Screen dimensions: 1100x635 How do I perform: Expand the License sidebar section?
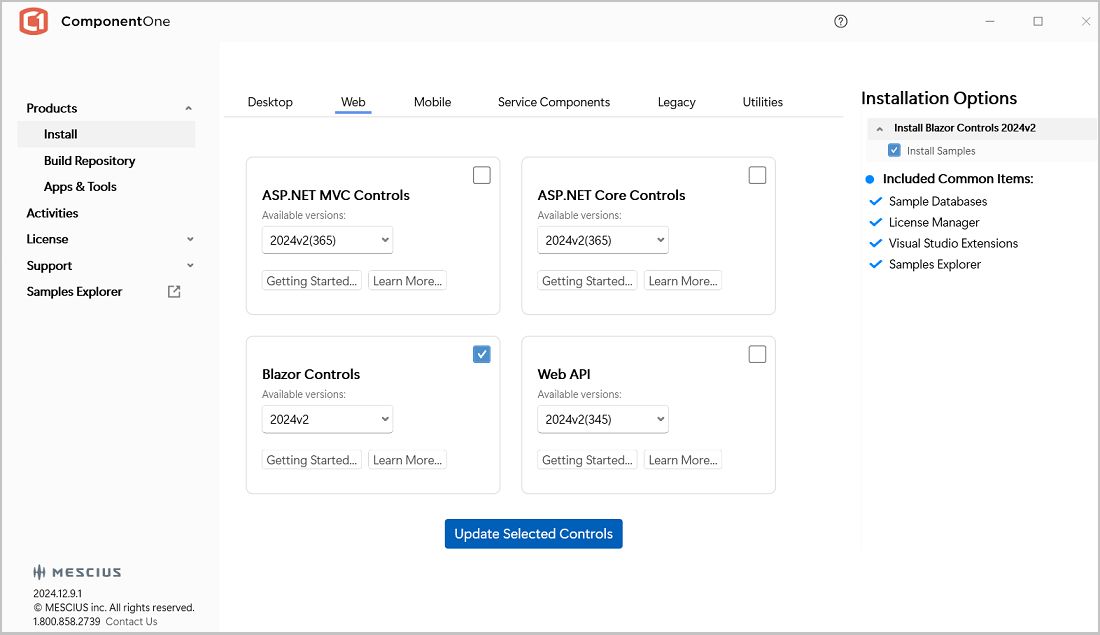(x=189, y=240)
